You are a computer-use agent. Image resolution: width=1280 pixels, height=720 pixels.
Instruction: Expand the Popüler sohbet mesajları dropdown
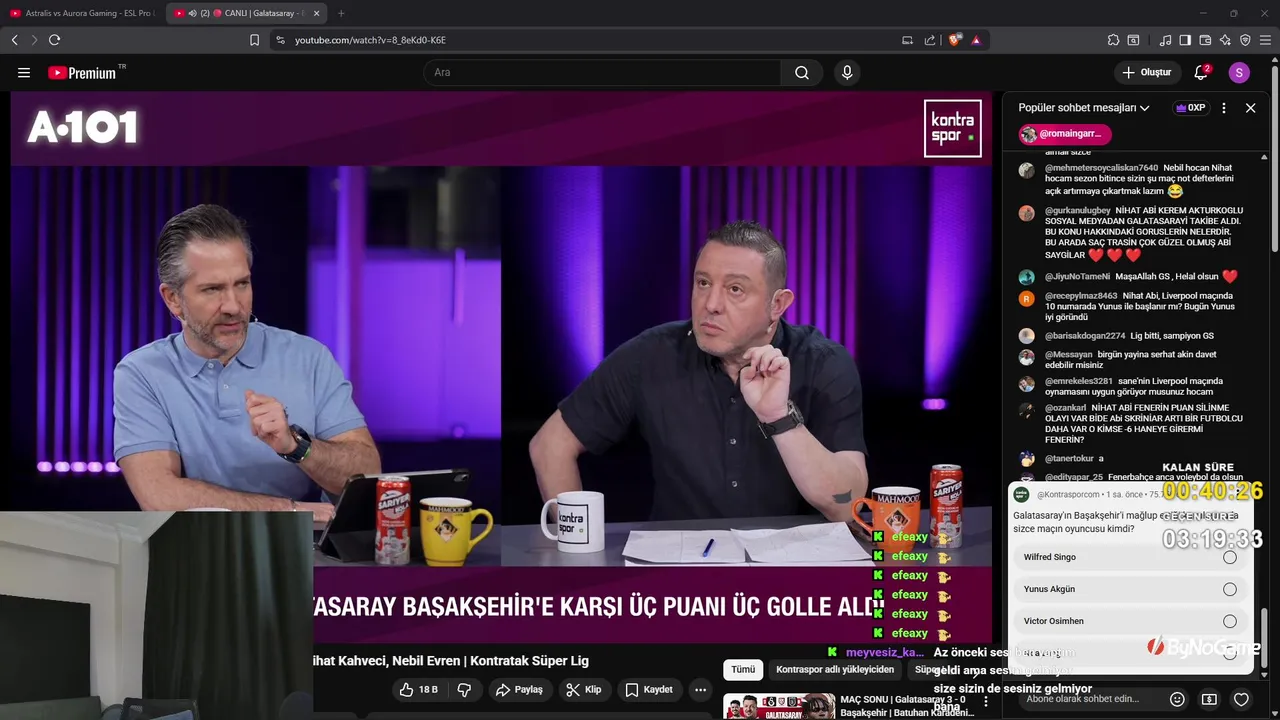1084,108
